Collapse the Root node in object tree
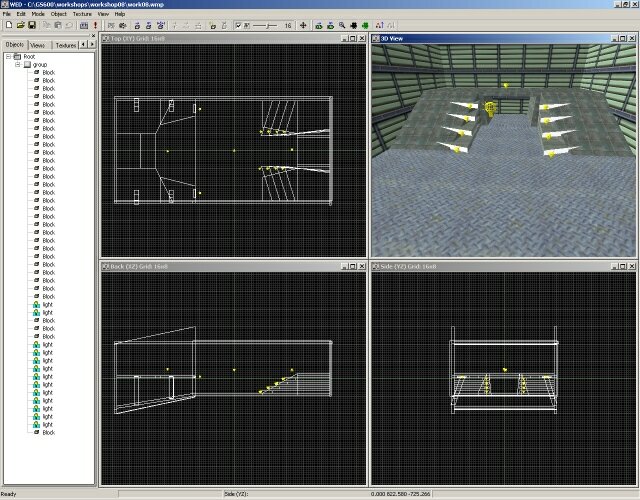This screenshot has width=640, height=500. [x=8, y=57]
